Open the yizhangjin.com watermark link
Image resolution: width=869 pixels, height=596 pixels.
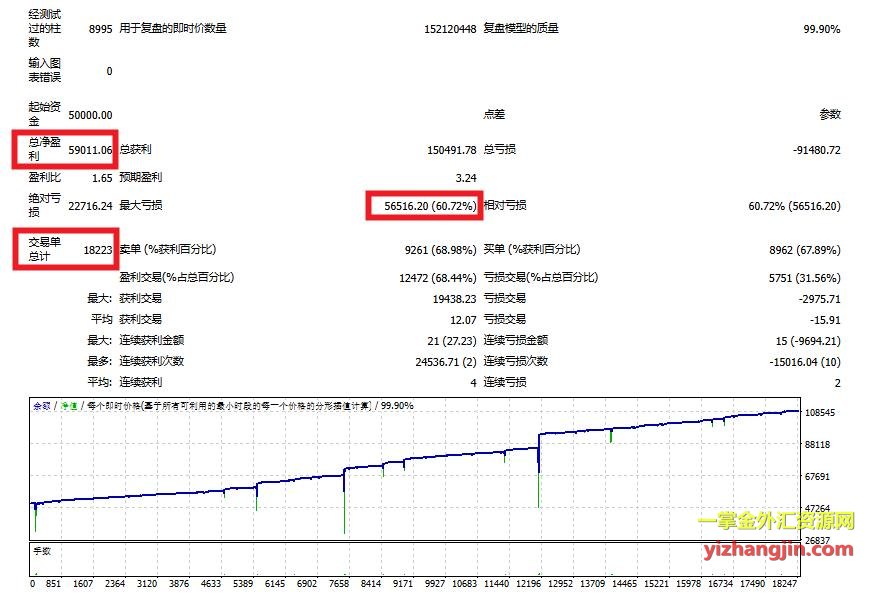coord(775,548)
